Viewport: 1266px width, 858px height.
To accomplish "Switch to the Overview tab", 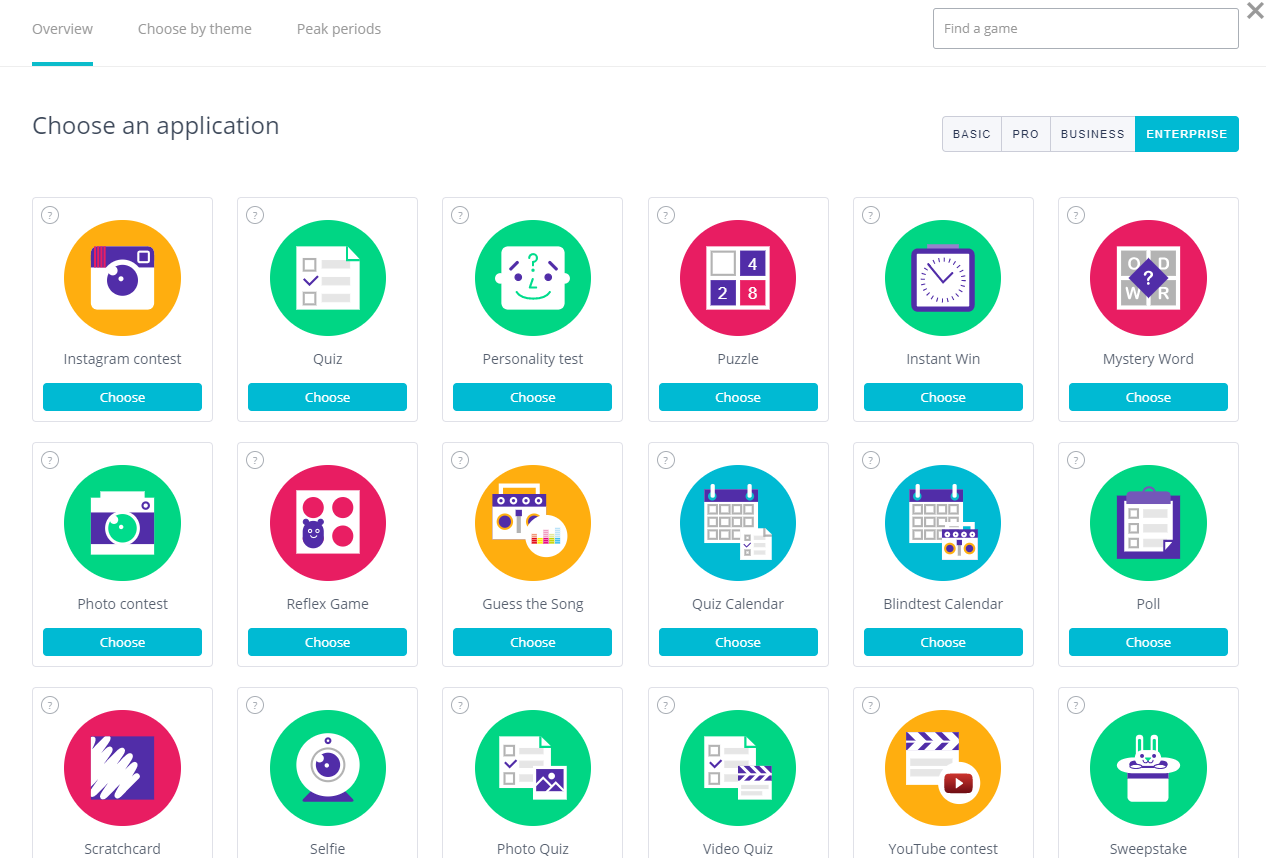I will [62, 29].
